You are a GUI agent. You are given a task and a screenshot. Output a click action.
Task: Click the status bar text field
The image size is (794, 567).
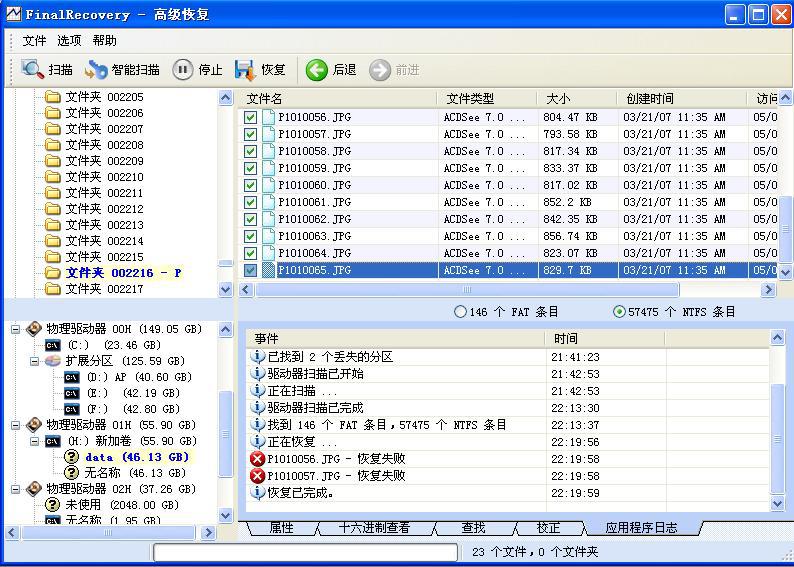point(306,552)
